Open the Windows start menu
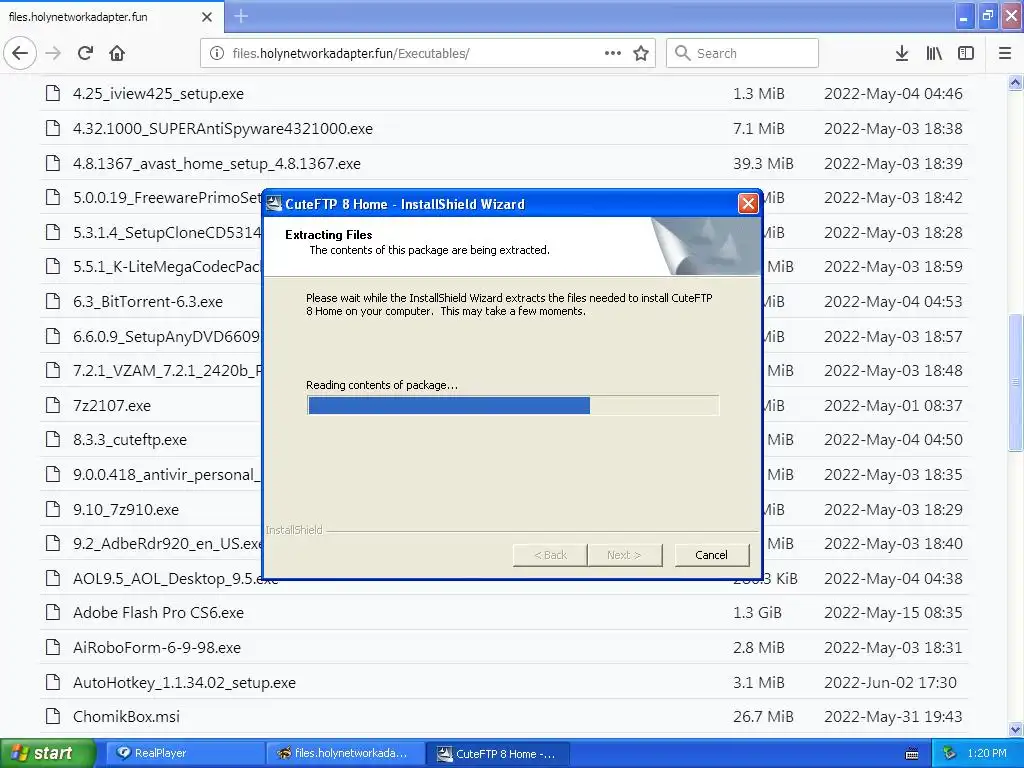Image resolution: width=1024 pixels, height=768 pixels. coord(47,754)
